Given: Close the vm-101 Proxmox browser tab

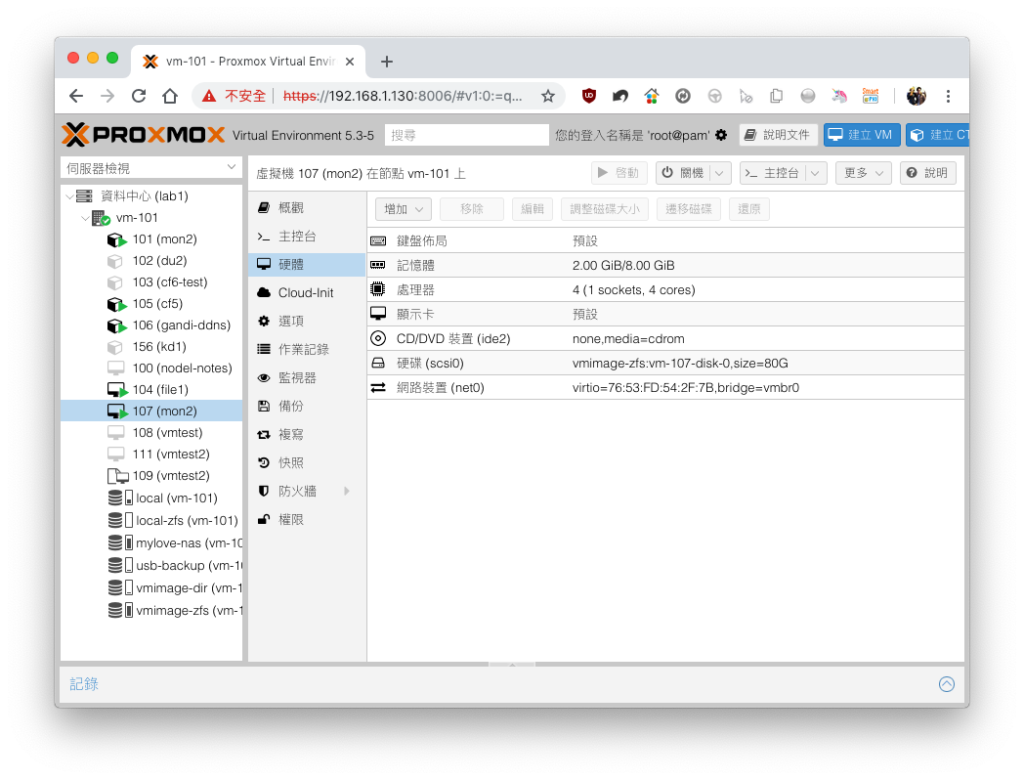Looking at the screenshot, I should [x=350, y=61].
